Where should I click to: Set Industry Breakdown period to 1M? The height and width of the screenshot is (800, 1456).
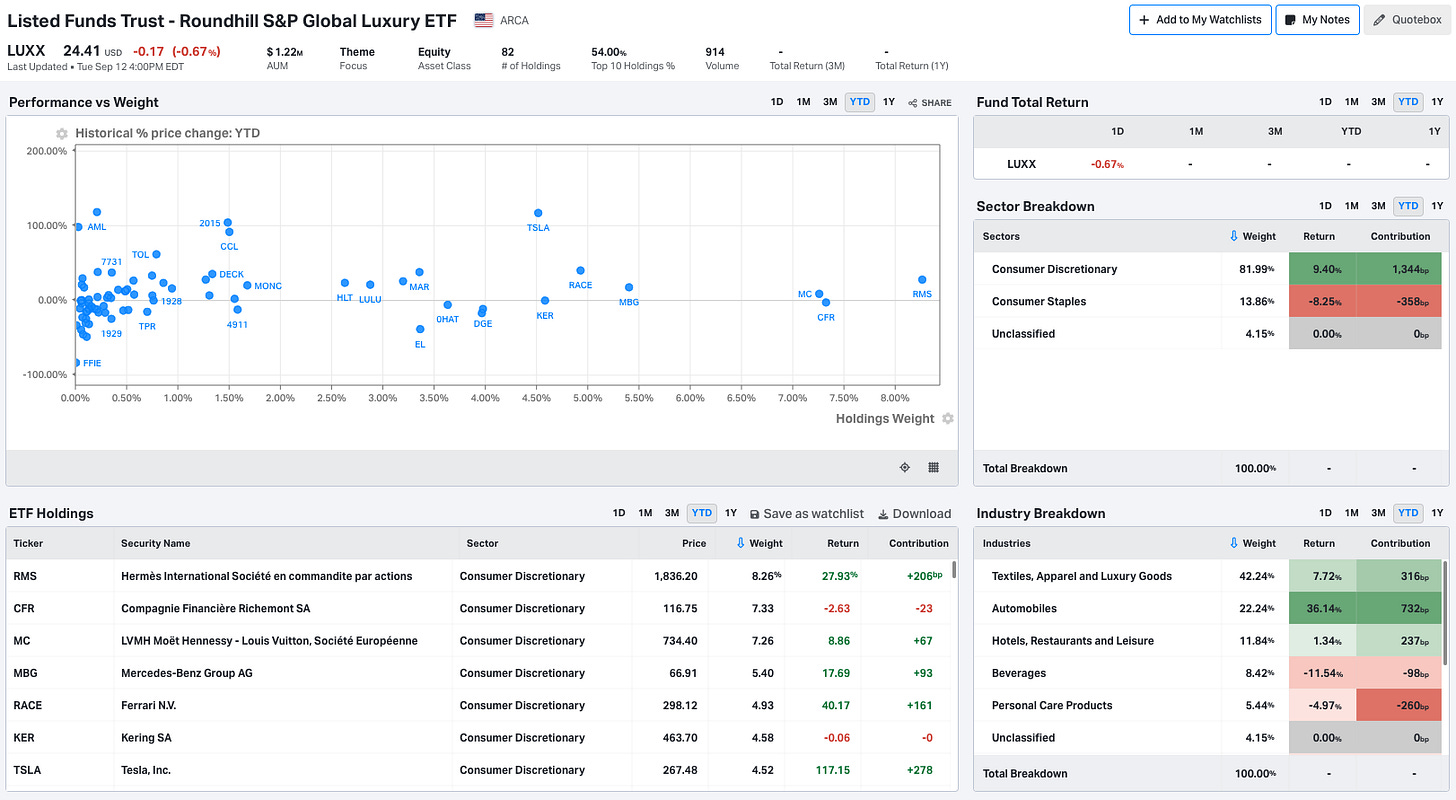click(1351, 513)
